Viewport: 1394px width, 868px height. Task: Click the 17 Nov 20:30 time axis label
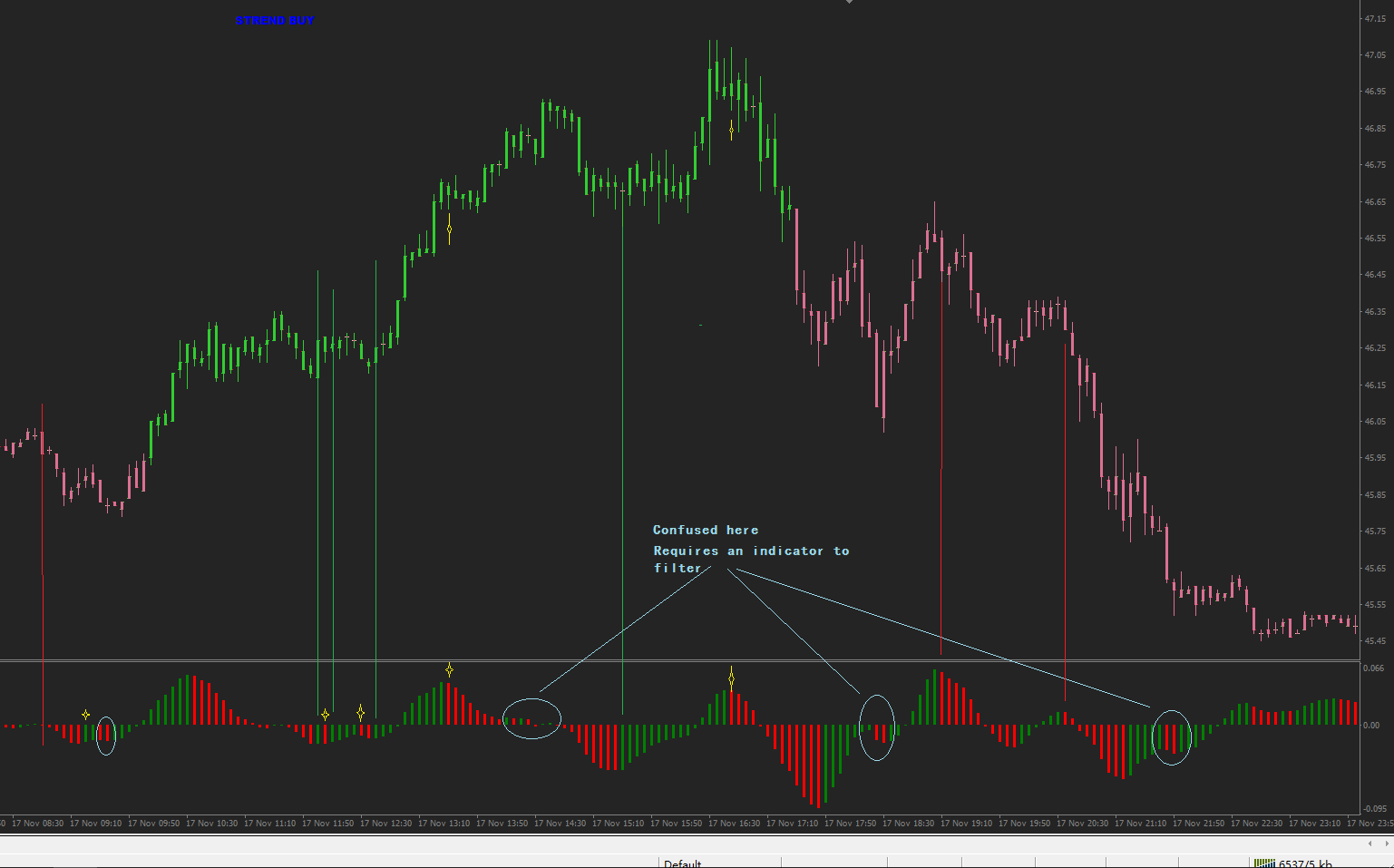1082,824
